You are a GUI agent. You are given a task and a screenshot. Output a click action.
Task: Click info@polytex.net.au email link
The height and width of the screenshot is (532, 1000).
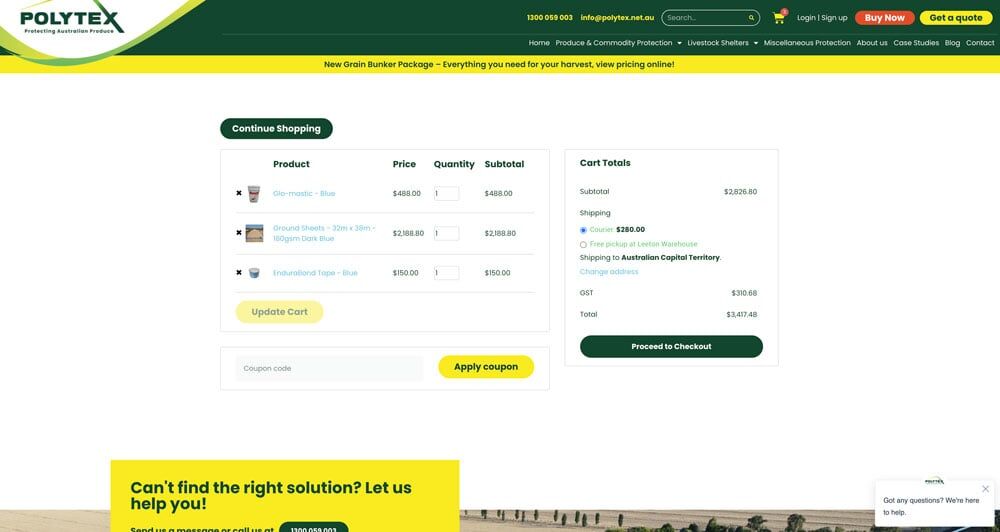[x=617, y=18]
